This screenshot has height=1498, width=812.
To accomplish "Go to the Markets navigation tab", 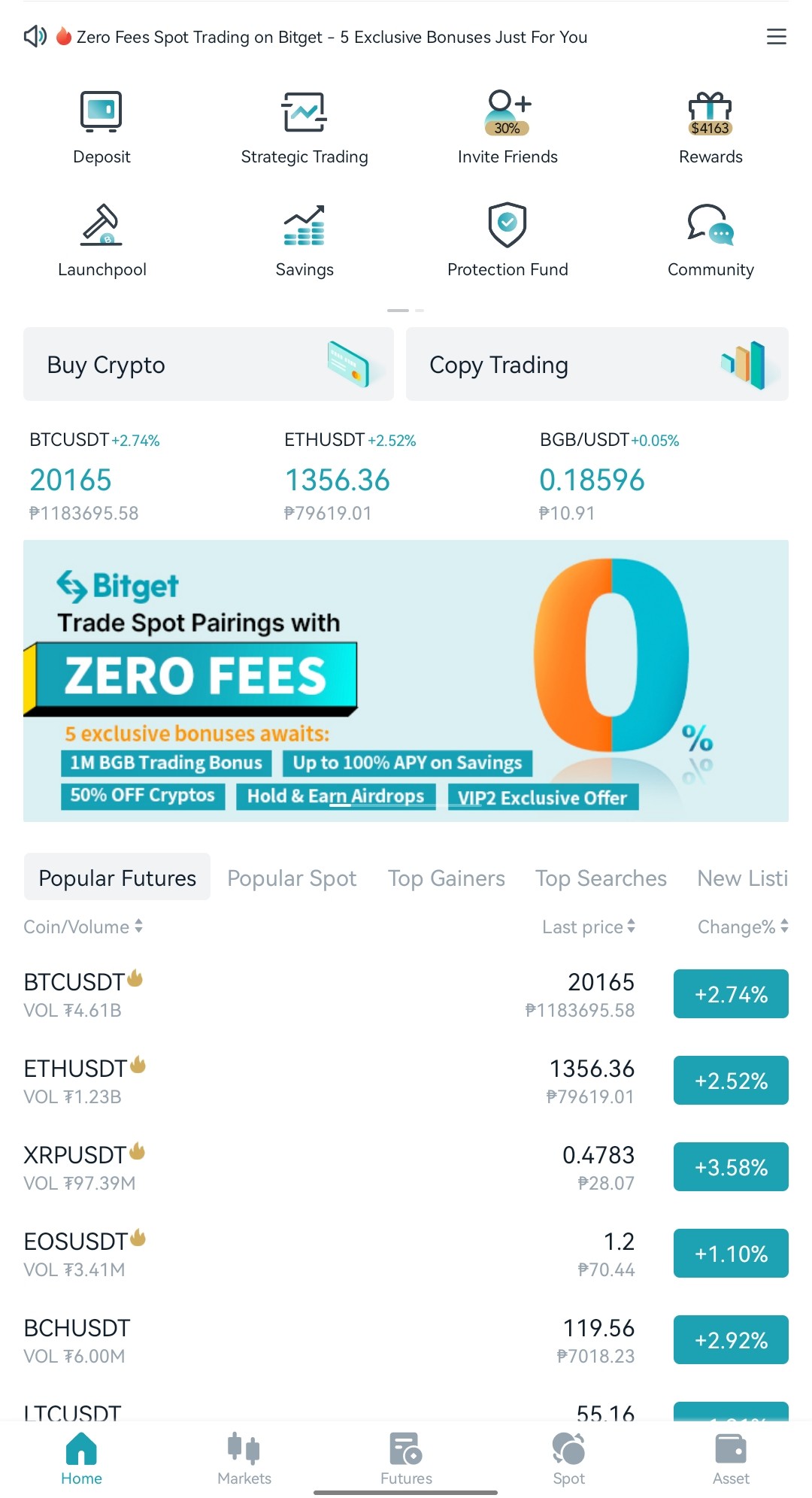I will [x=244, y=1459].
